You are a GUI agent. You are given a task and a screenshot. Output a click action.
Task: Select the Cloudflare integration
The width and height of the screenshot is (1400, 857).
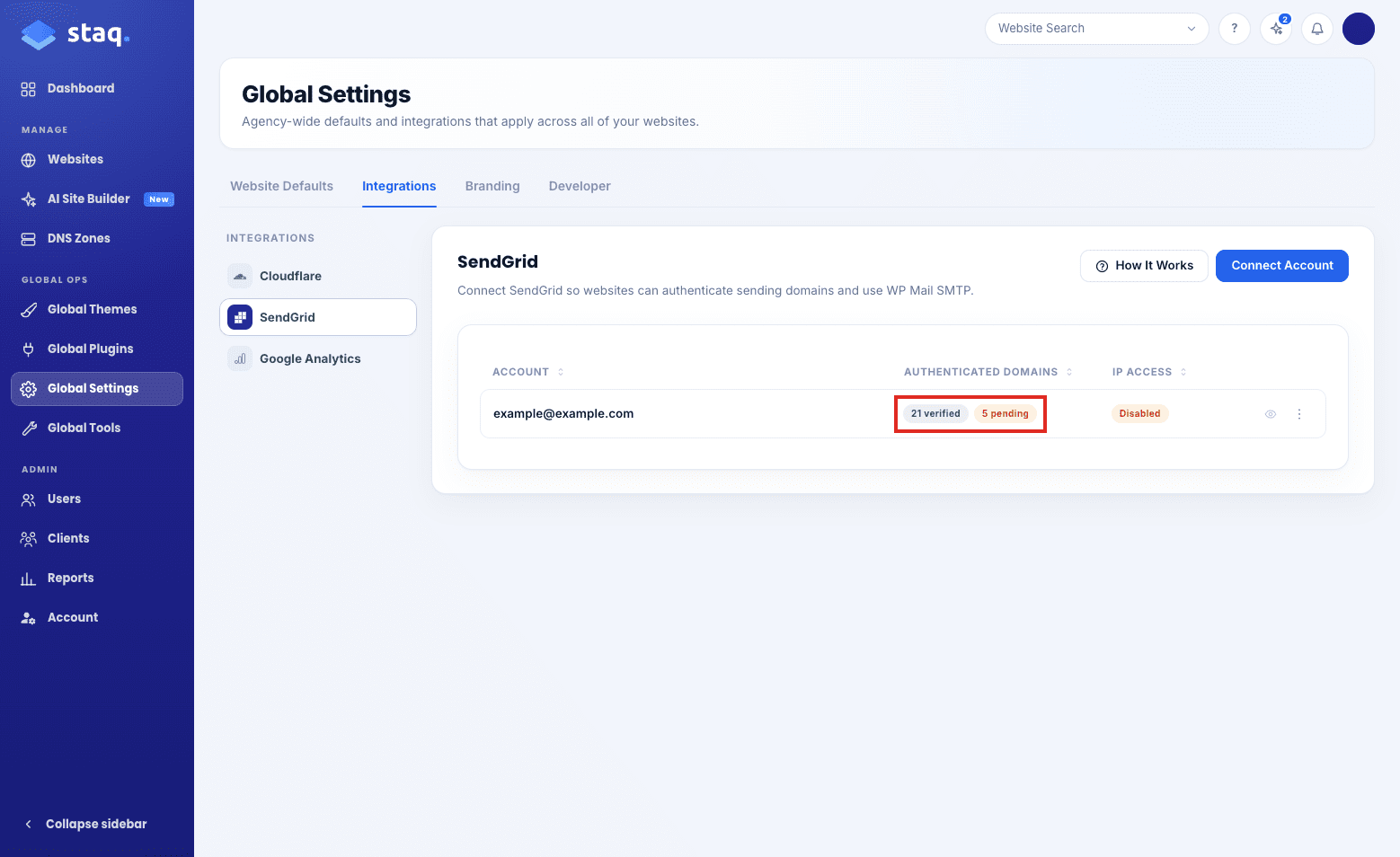318,276
